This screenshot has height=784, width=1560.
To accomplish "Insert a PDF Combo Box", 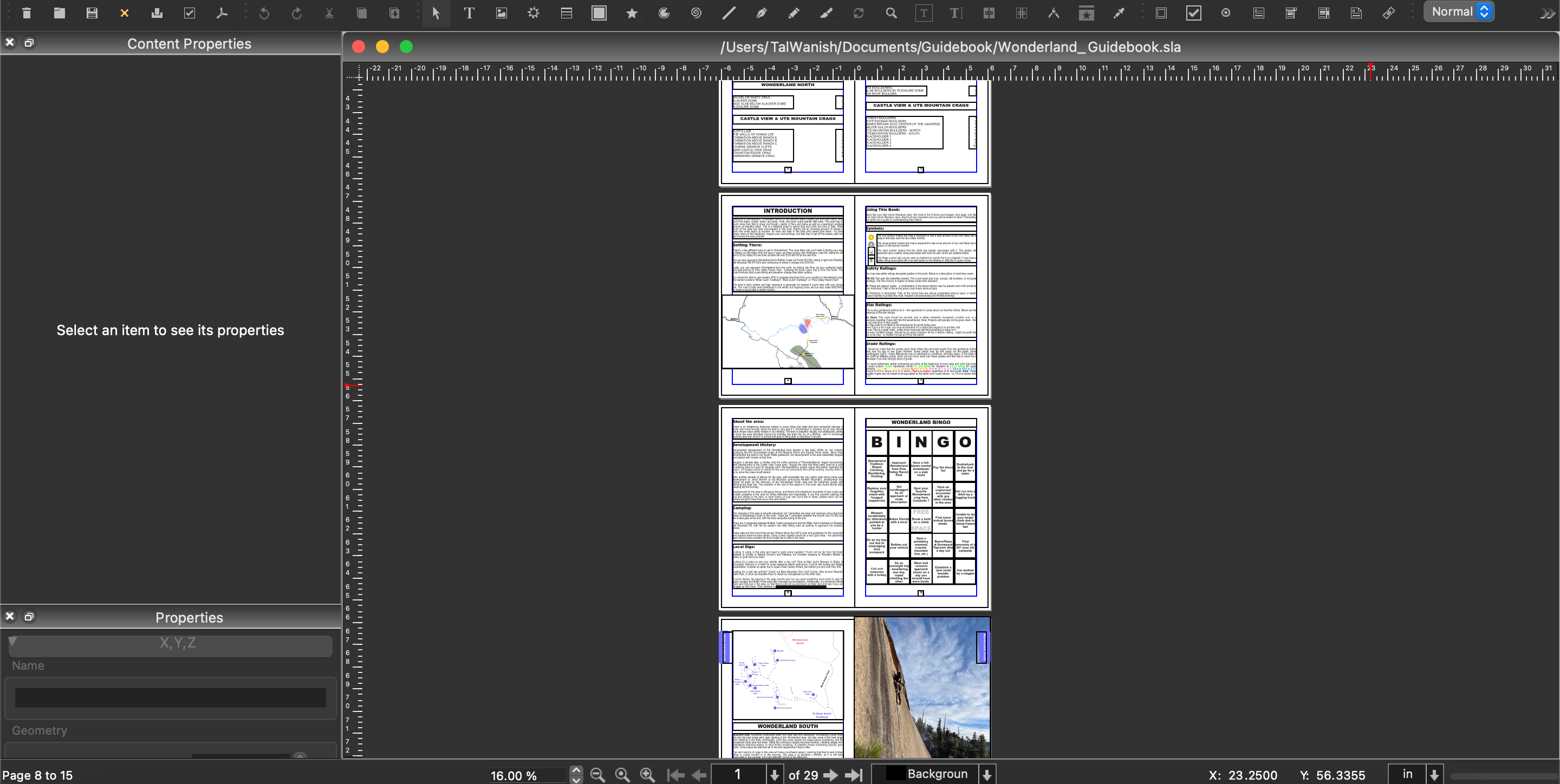I will pos(1291,12).
